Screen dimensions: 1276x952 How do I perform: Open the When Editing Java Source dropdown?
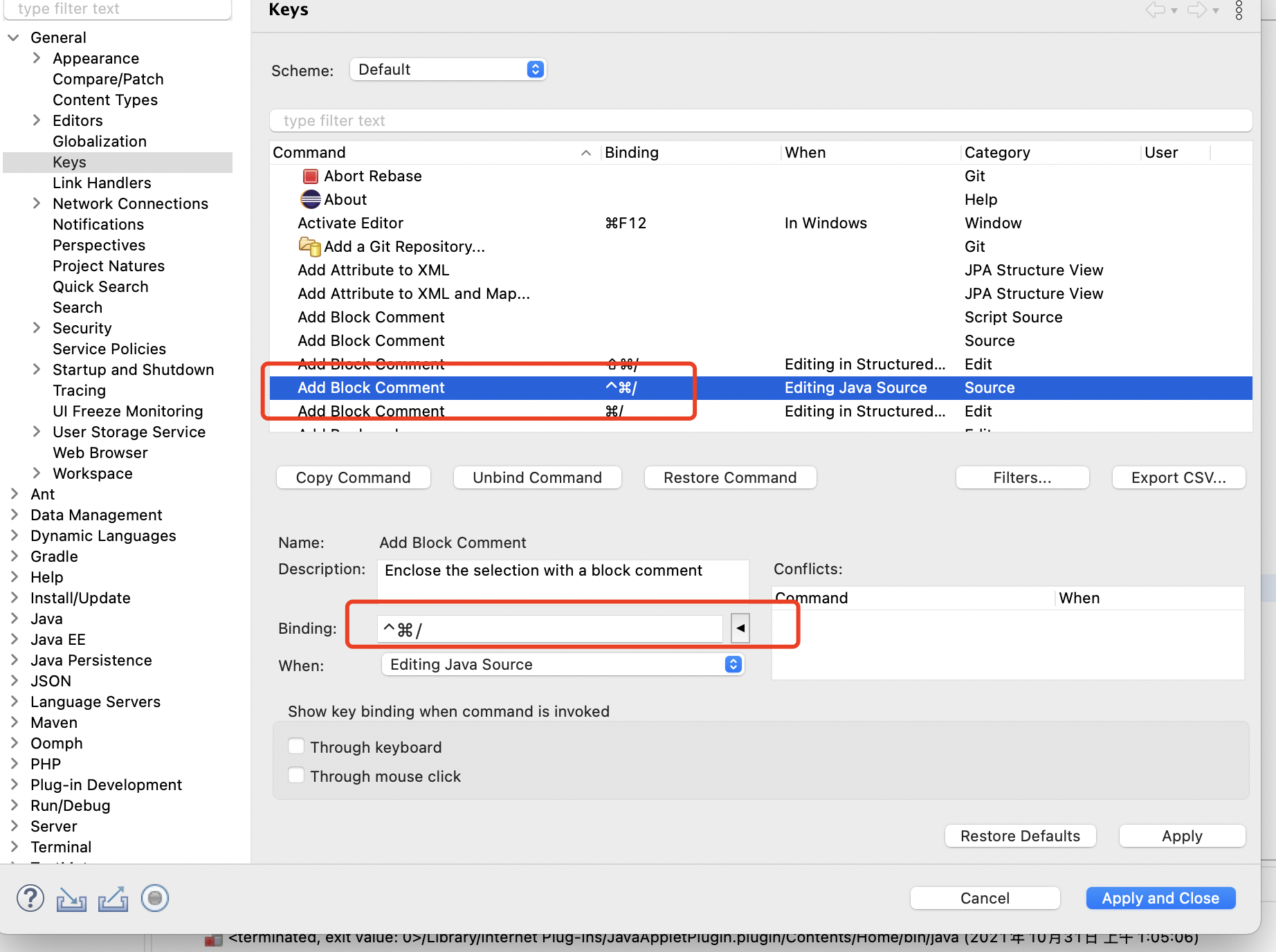click(x=563, y=664)
